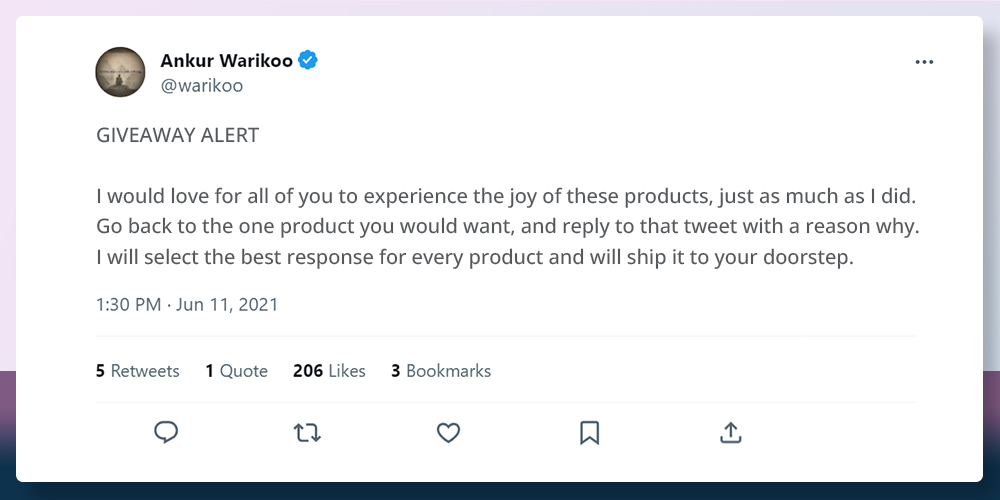The image size is (1000, 500).
Task: Open the three-dot more options menu
Action: pyautogui.click(x=924, y=62)
